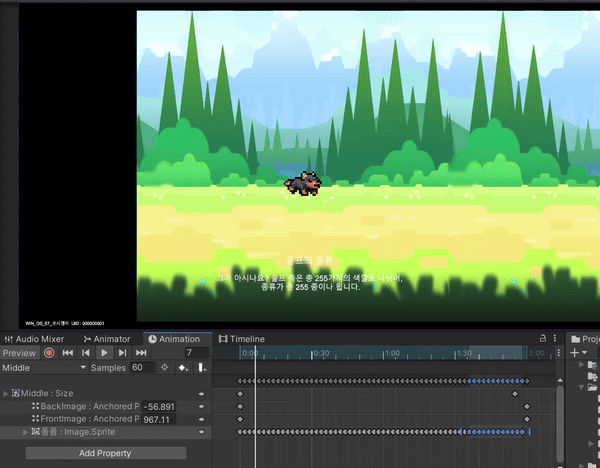Screen dimensions: 600x468
Task: Click the FrontImage value field 967.11
Action: (158, 419)
